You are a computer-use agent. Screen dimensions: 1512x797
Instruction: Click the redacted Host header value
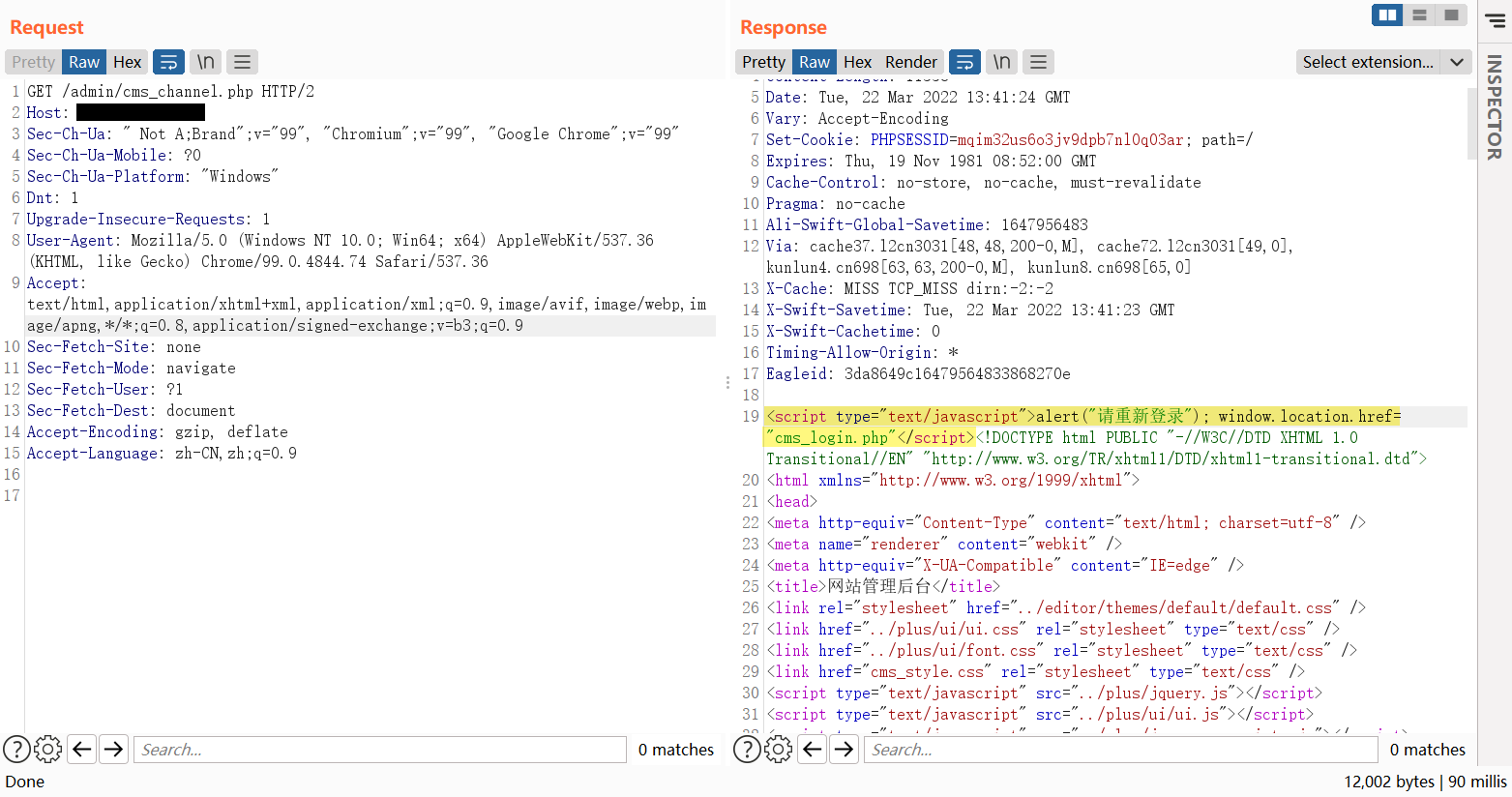tap(140, 113)
